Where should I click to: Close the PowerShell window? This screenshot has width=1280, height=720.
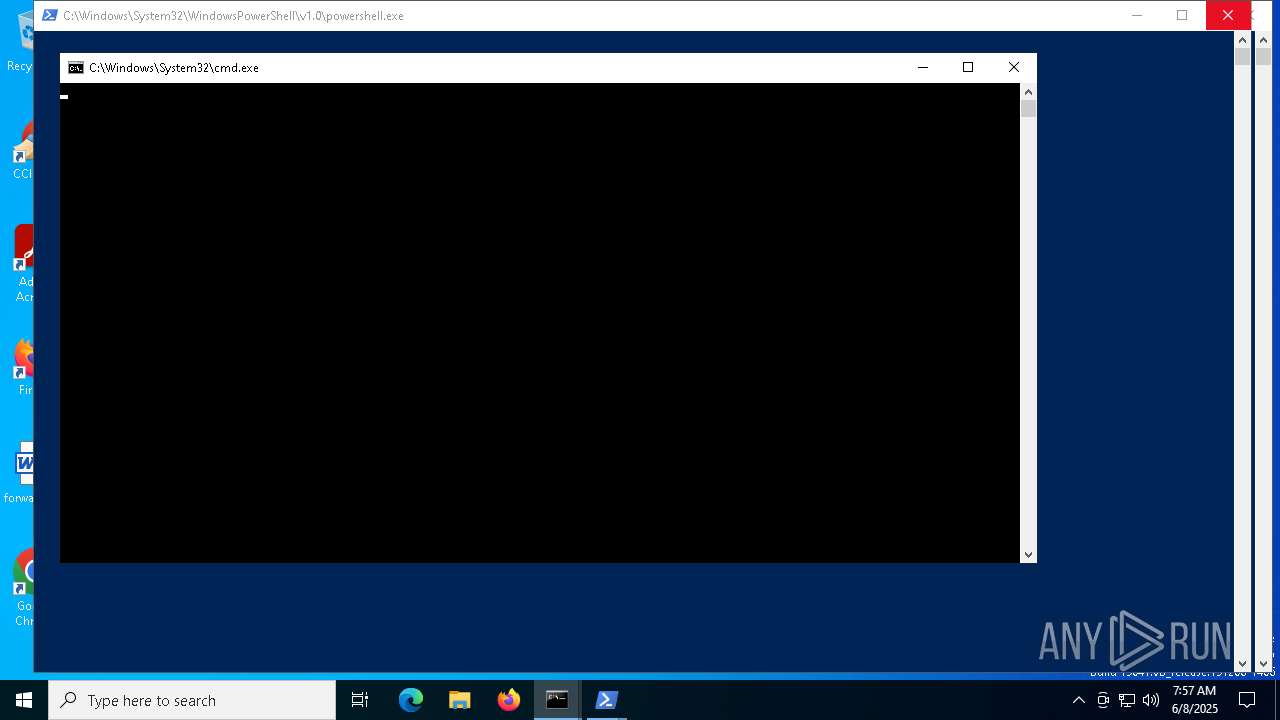[1228, 15]
